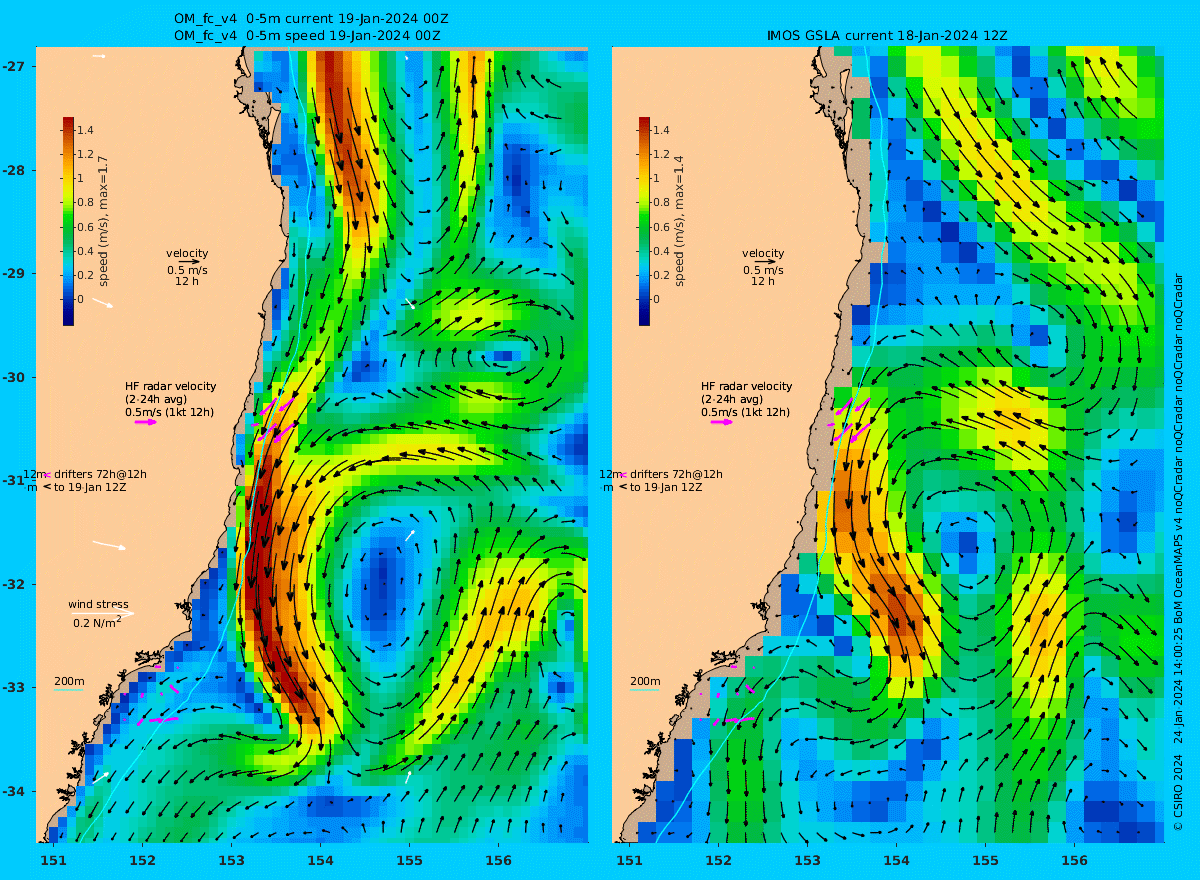This screenshot has width=1200, height=880.
Task: Click the magenta HF radar legend arrow in OM_fc_v4 panel
Action: [146, 422]
